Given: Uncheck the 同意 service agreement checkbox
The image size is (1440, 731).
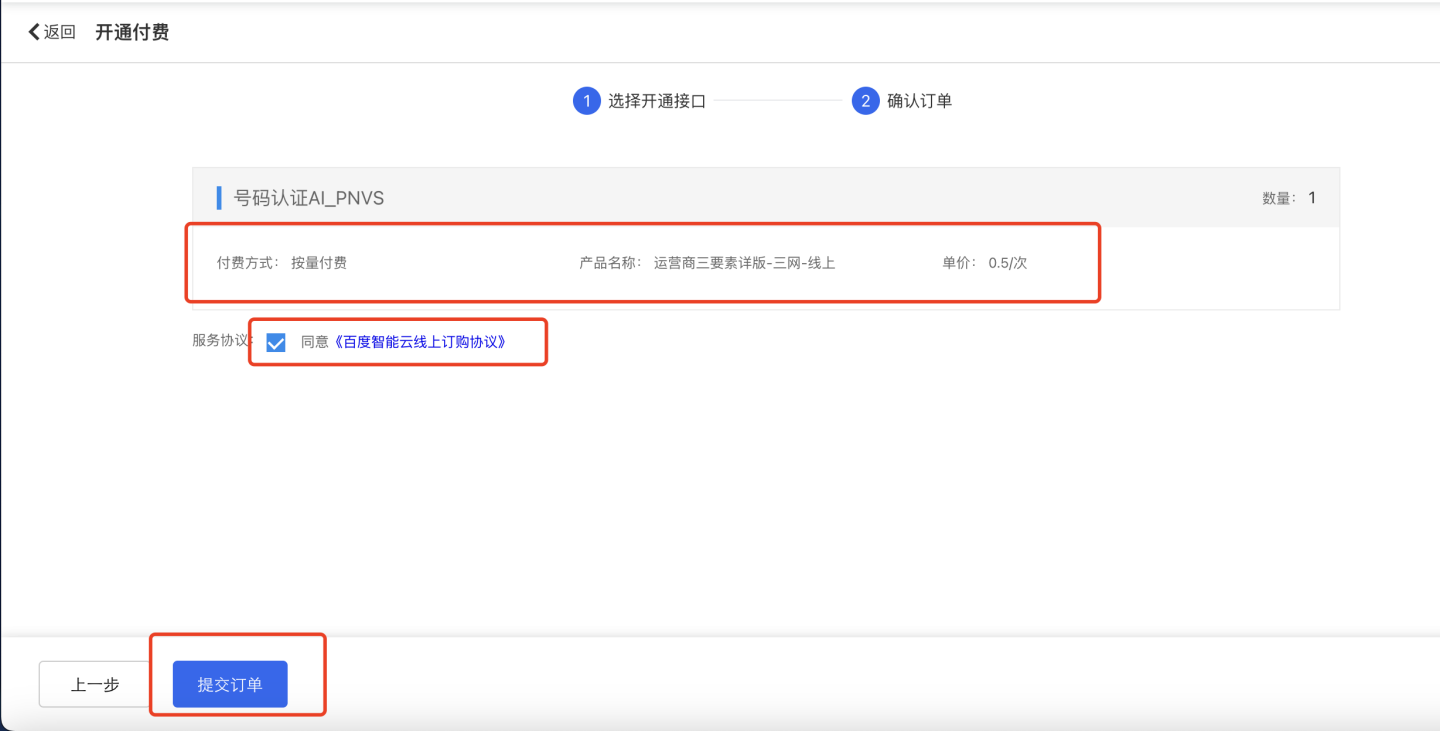Looking at the screenshot, I should point(276,342).
